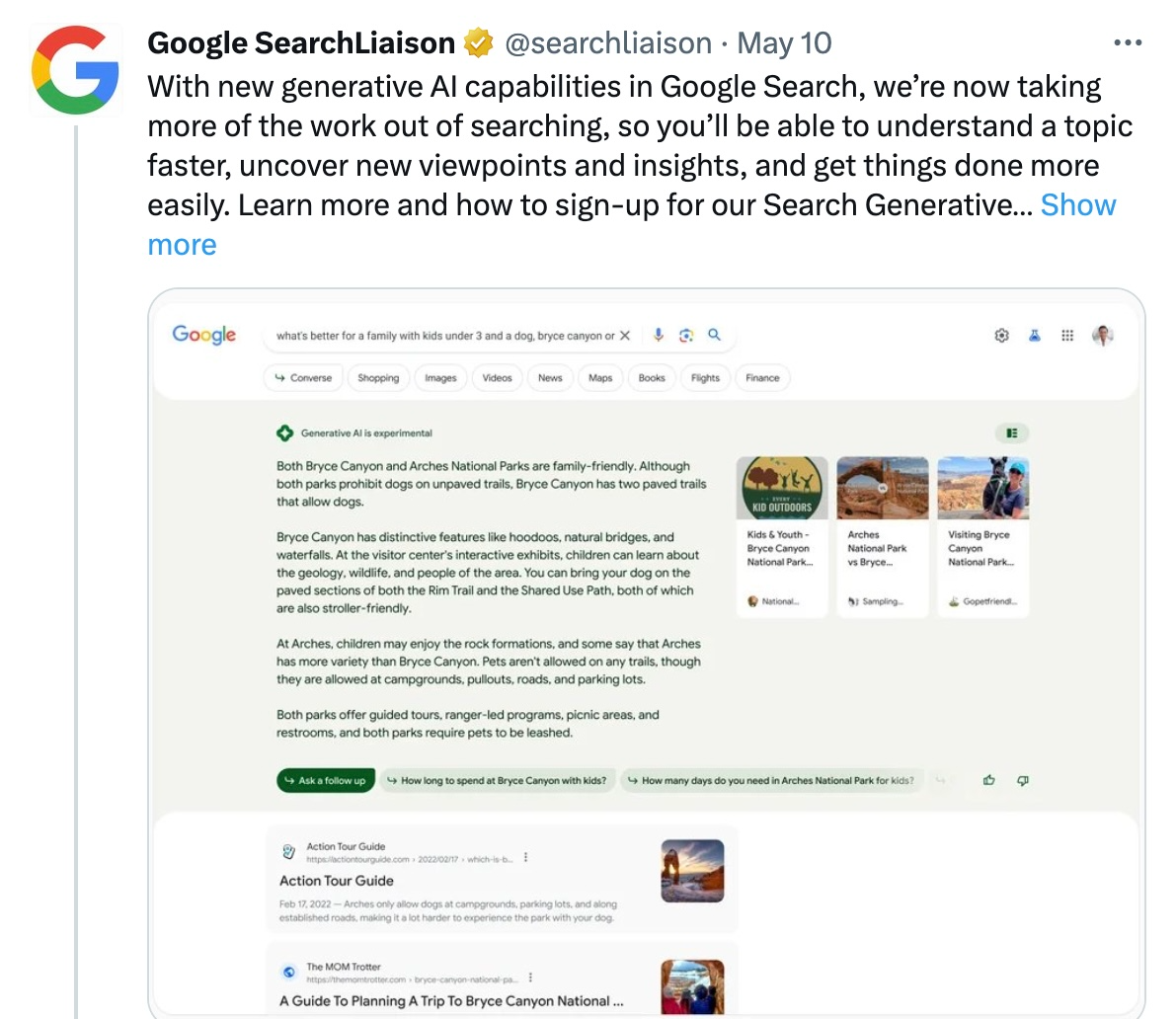Toggle the AI answer layout view button
The height and width of the screenshot is (1019, 1176).
pos(1011,432)
